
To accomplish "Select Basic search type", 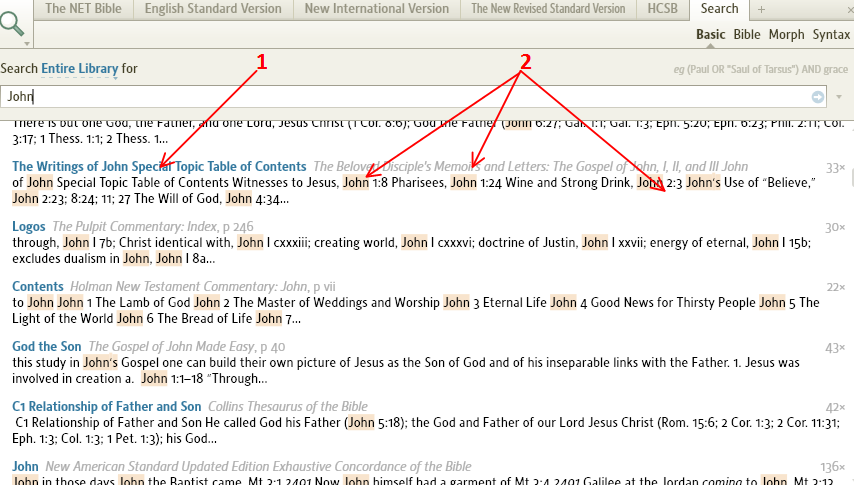I will click(710, 34).
